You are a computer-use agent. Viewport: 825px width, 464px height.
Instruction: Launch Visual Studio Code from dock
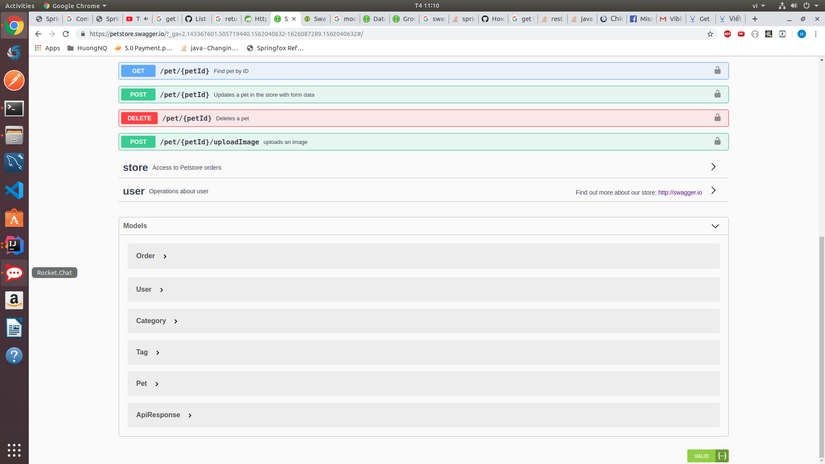(x=14, y=190)
